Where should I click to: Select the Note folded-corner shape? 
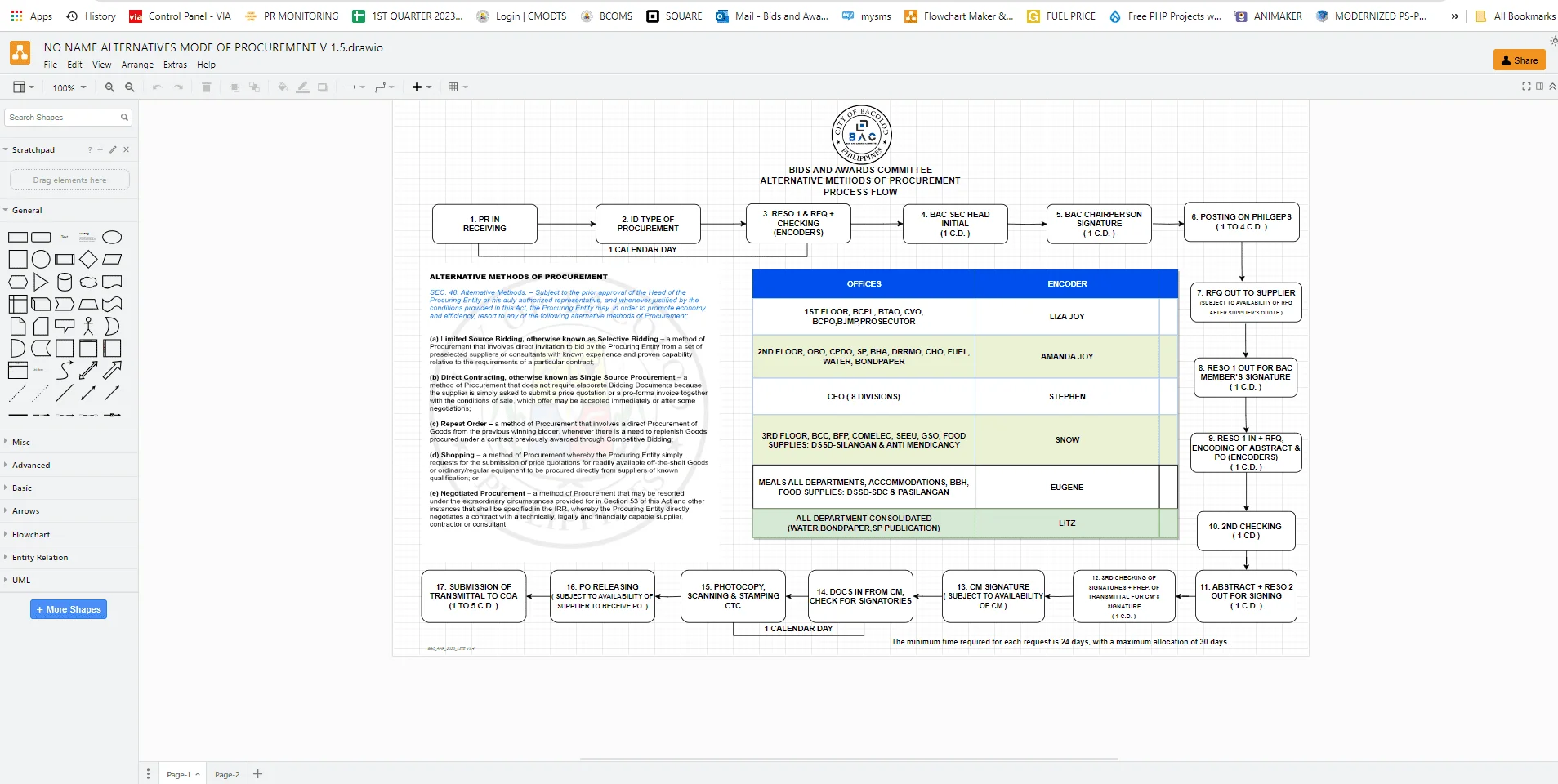(18, 327)
